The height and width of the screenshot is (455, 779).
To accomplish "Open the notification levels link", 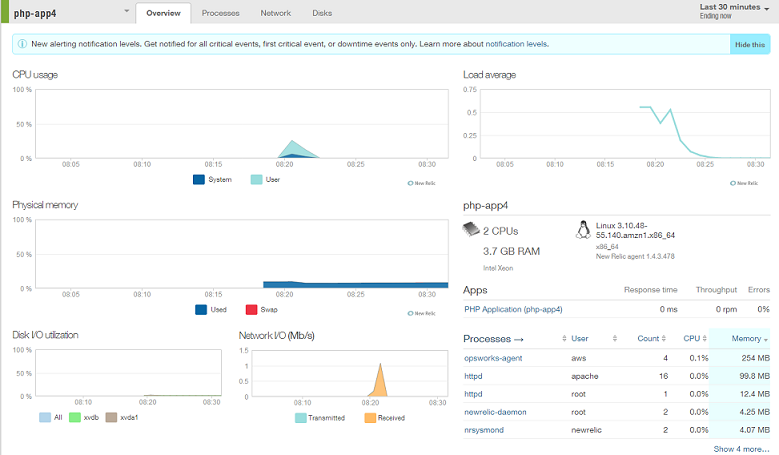I will [517, 44].
